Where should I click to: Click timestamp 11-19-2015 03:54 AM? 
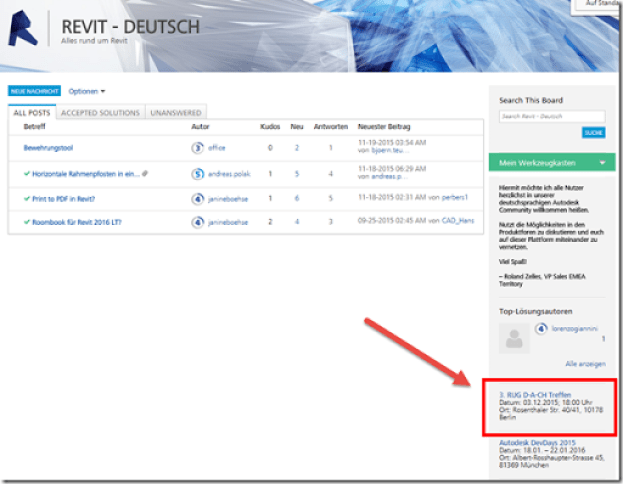(392, 143)
